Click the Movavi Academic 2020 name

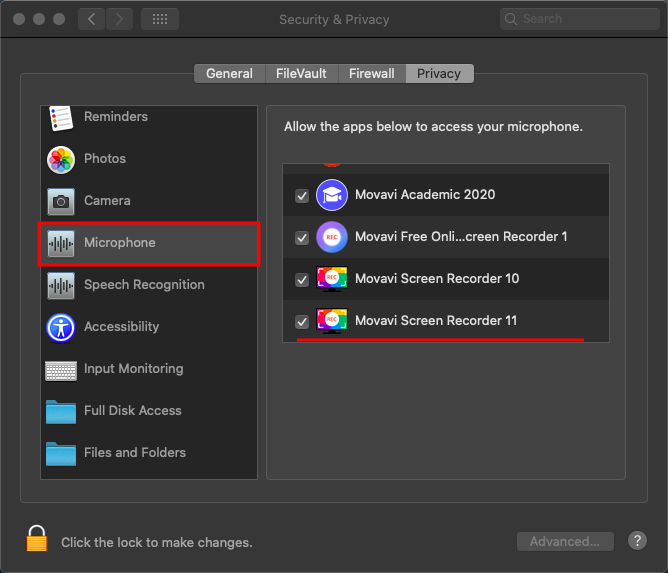(x=425, y=195)
